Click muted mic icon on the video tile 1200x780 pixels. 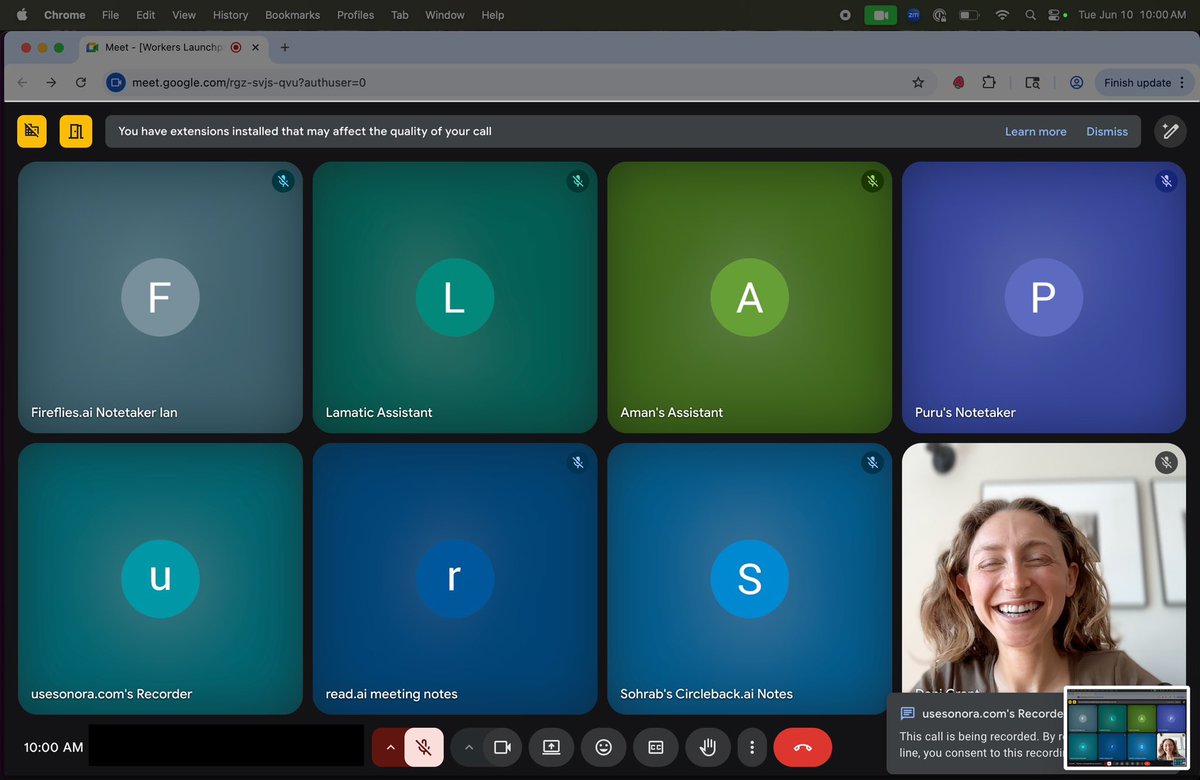coord(1166,462)
